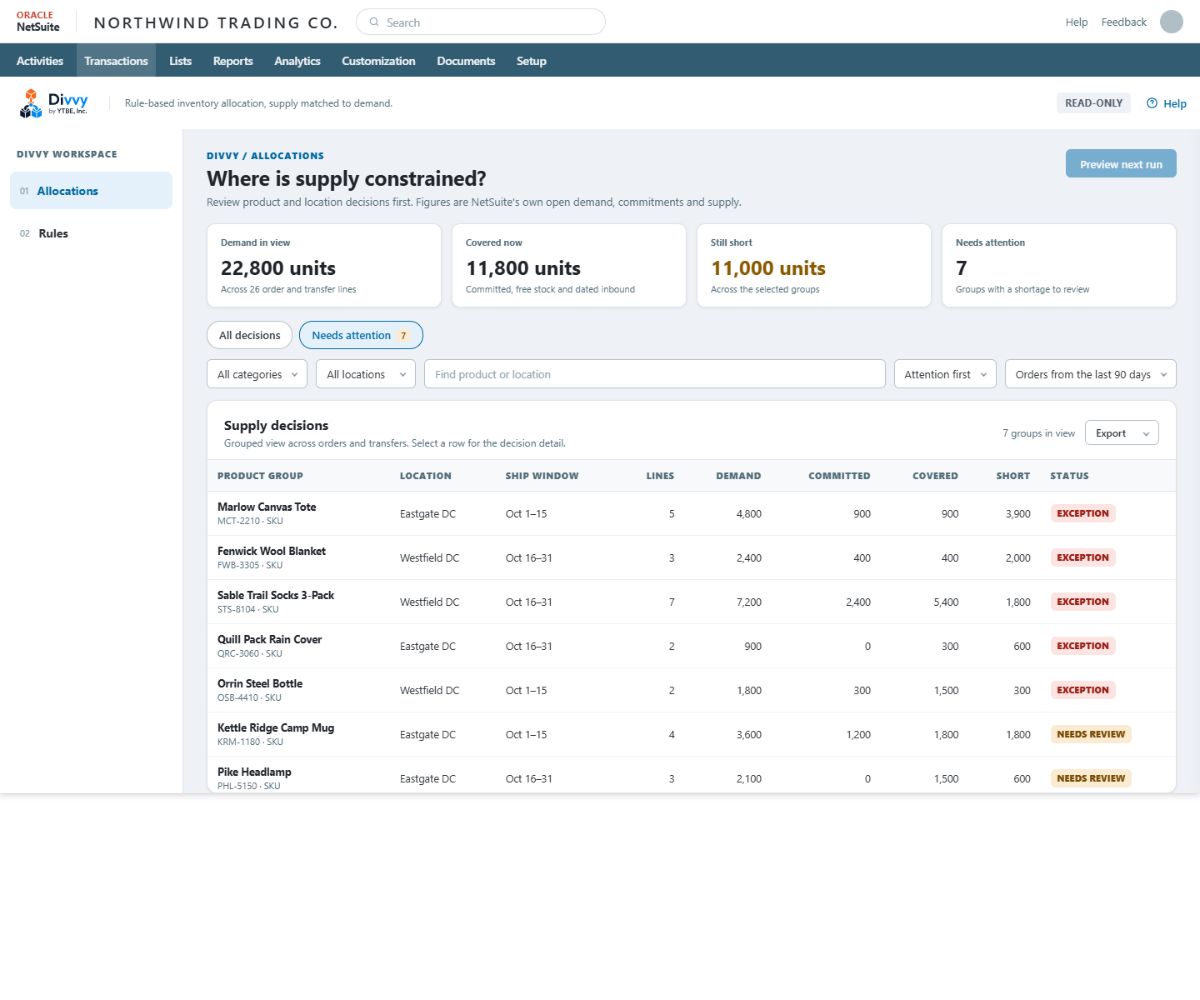The image size is (1200, 1000).
Task: Click the READ-ONLY badge
Action: [x=1094, y=103]
